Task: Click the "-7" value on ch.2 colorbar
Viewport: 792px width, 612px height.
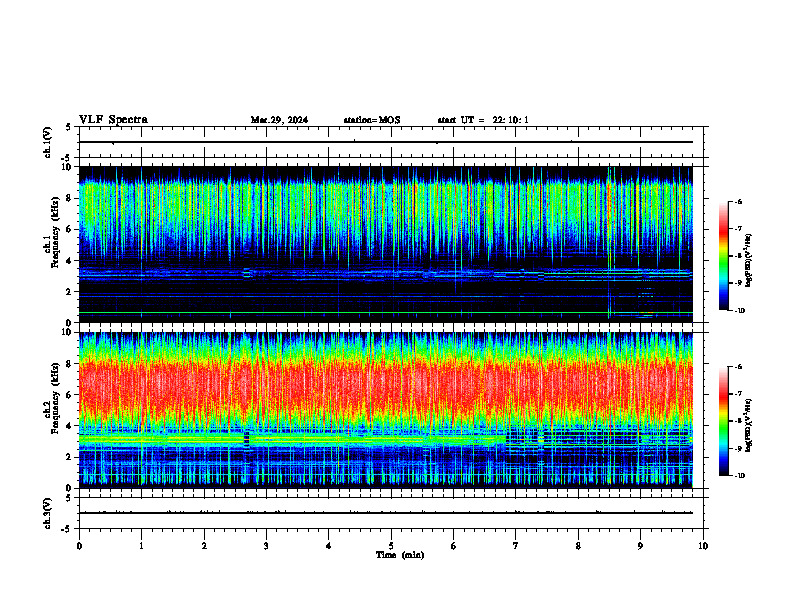Action: (x=738, y=394)
